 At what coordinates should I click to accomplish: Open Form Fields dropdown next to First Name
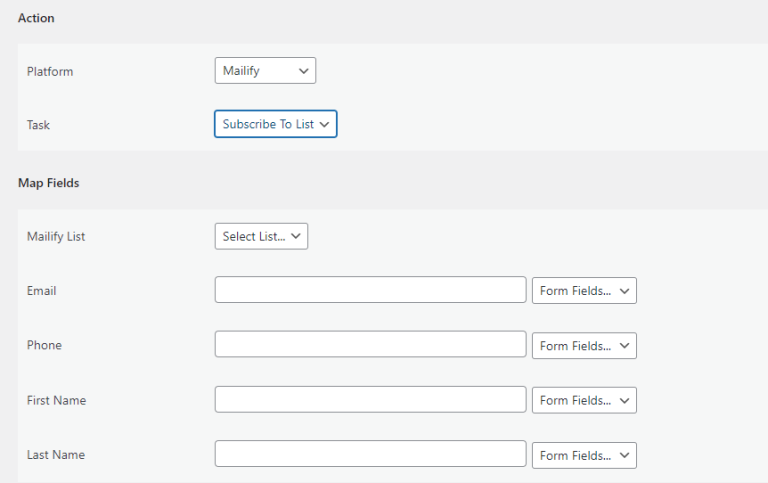click(x=584, y=400)
